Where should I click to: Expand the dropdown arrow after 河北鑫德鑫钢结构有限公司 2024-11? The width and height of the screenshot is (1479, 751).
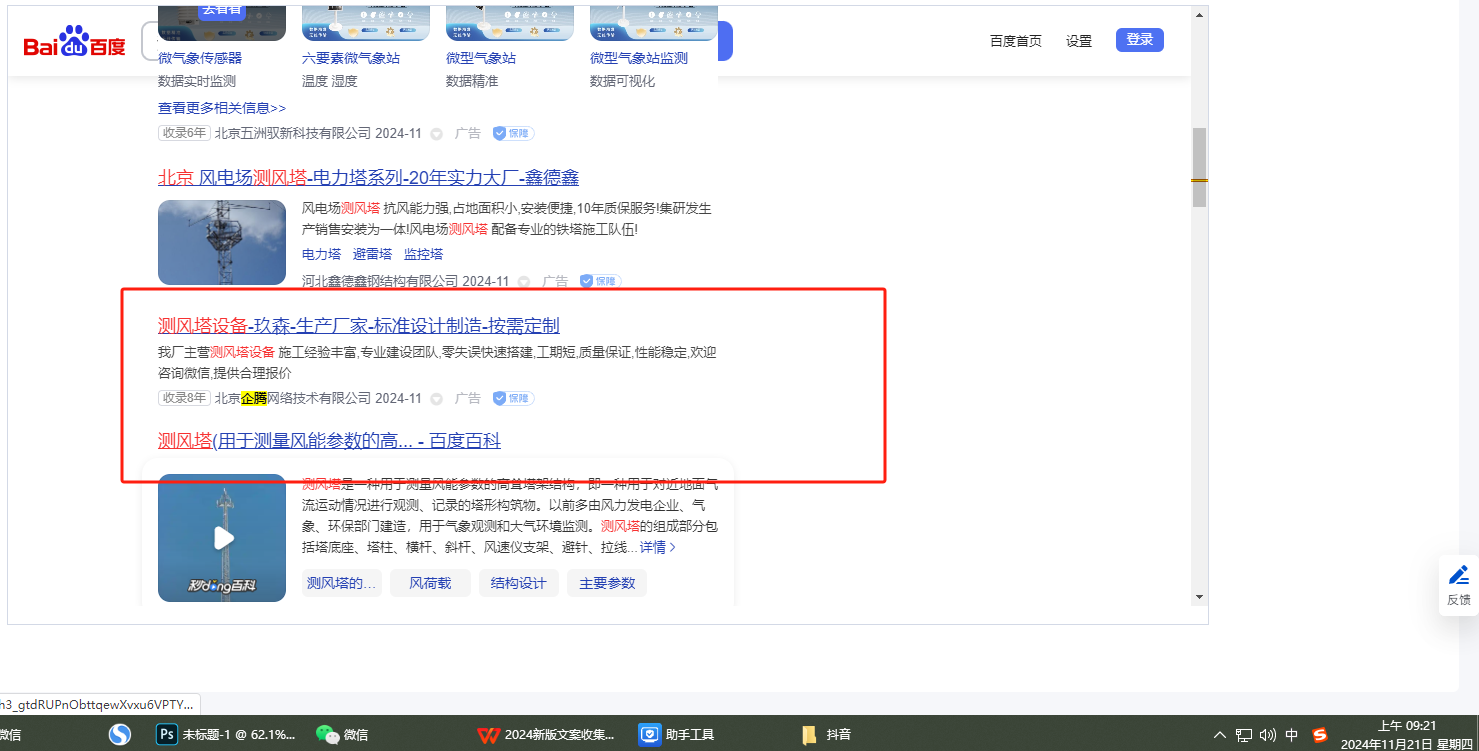[523, 282]
